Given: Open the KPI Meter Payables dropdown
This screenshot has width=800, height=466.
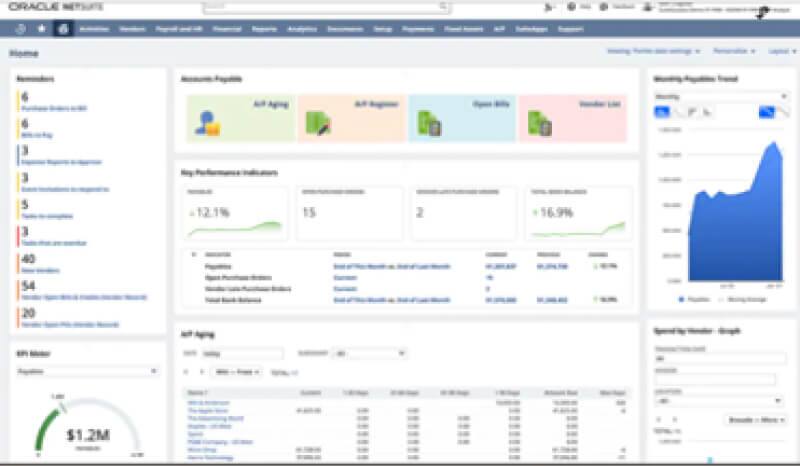Looking at the screenshot, I should [87, 371].
